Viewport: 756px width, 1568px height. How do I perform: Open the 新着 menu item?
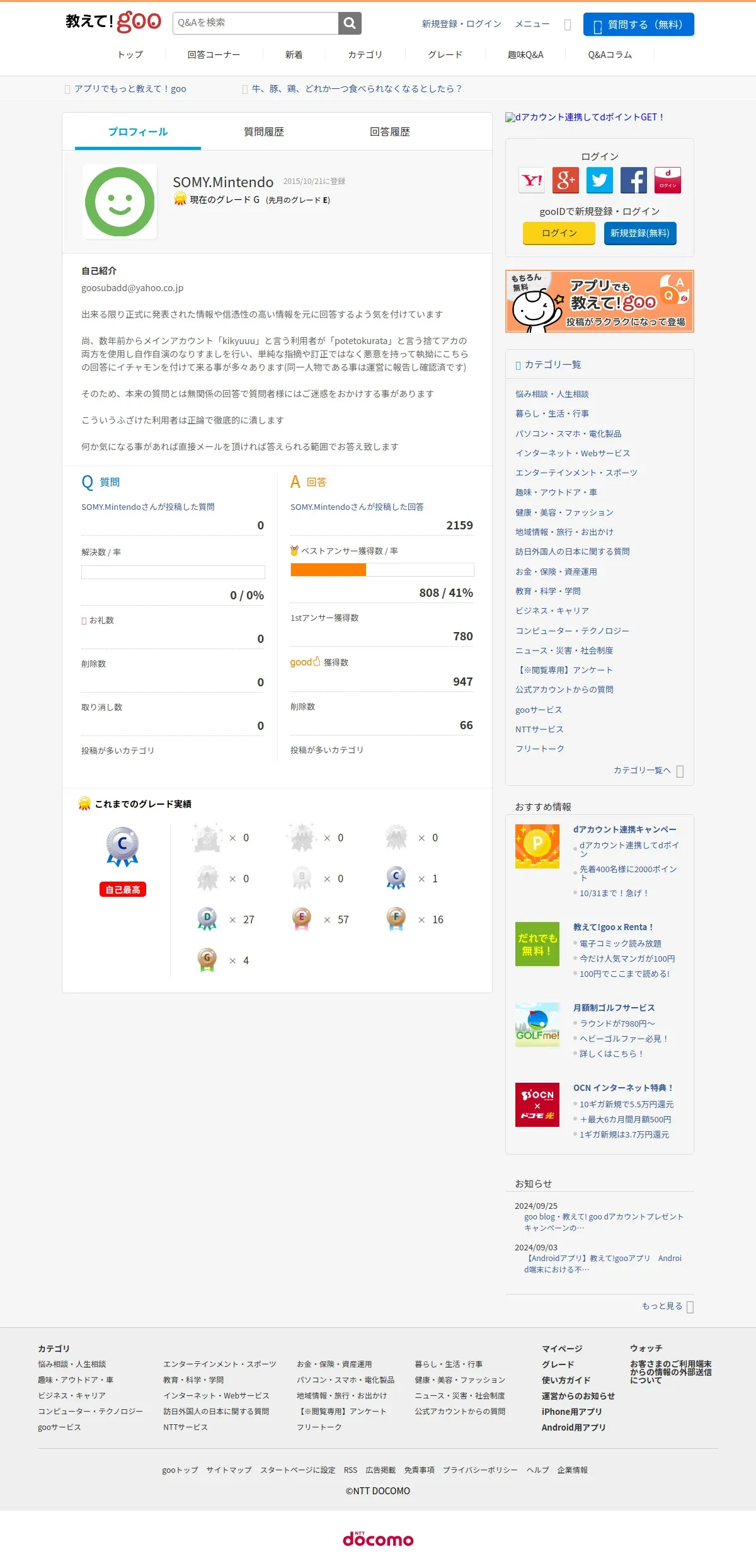coord(294,55)
